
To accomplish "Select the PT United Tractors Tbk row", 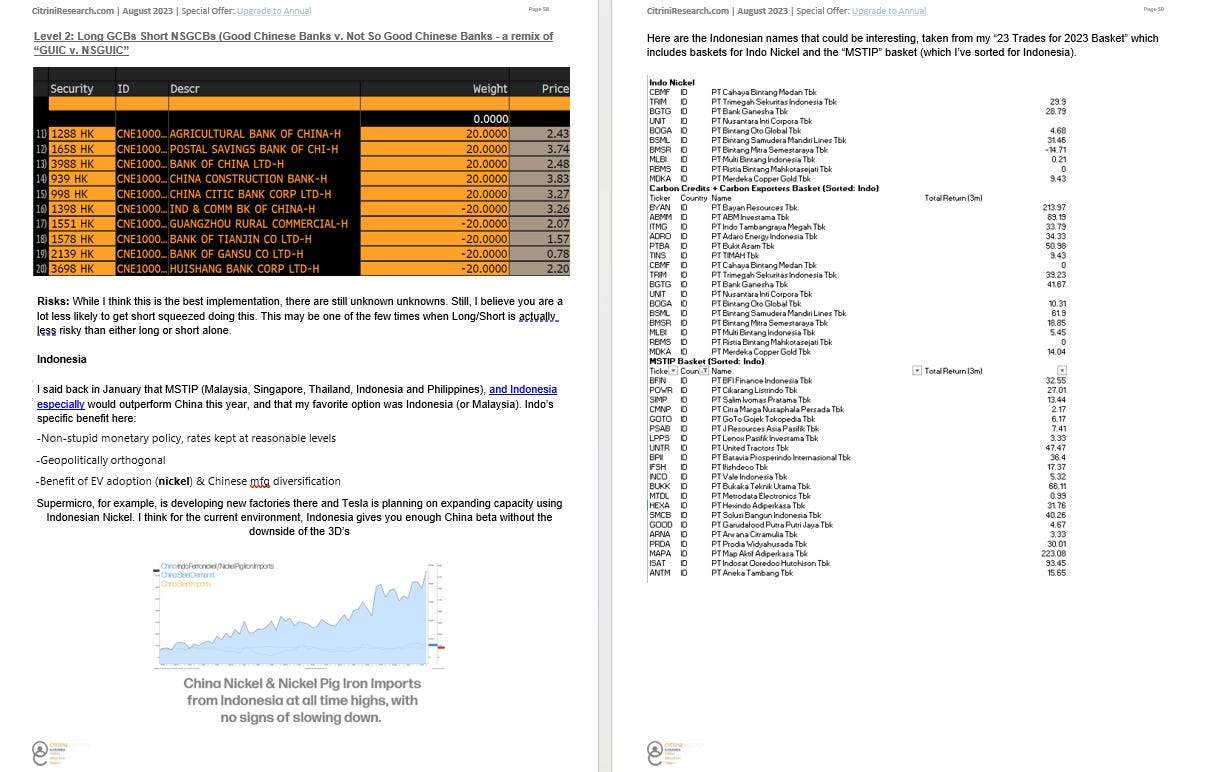I will coord(858,448).
